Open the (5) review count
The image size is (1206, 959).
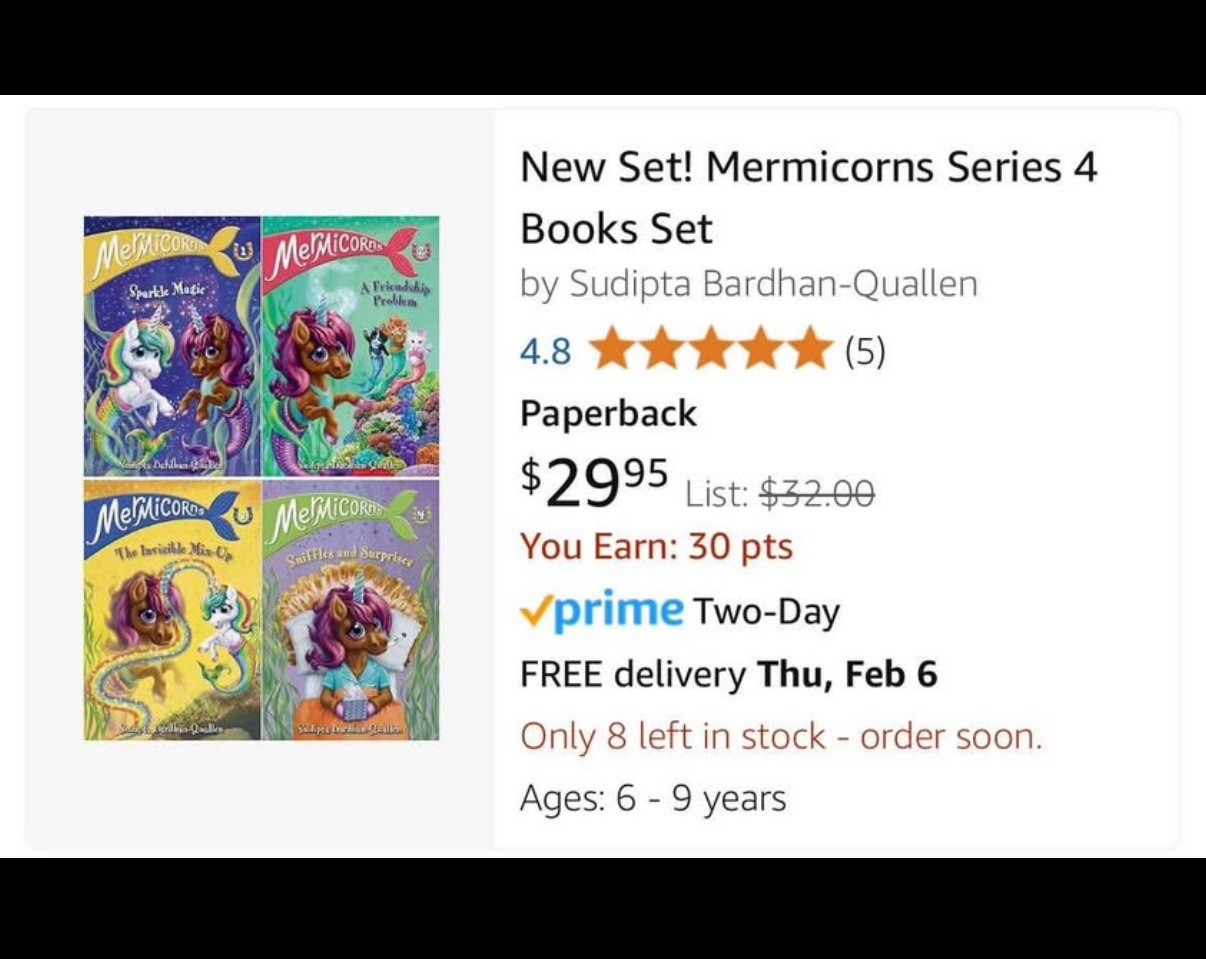[864, 351]
